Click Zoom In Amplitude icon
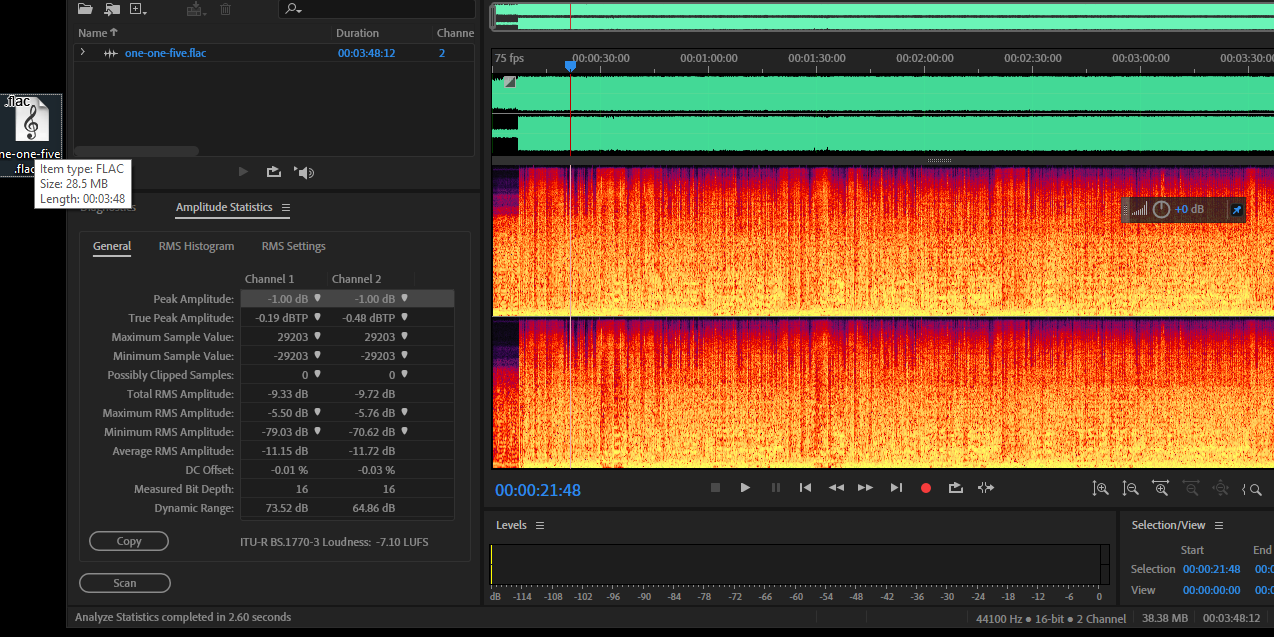Image resolution: width=1274 pixels, height=637 pixels. pyautogui.click(x=1101, y=488)
